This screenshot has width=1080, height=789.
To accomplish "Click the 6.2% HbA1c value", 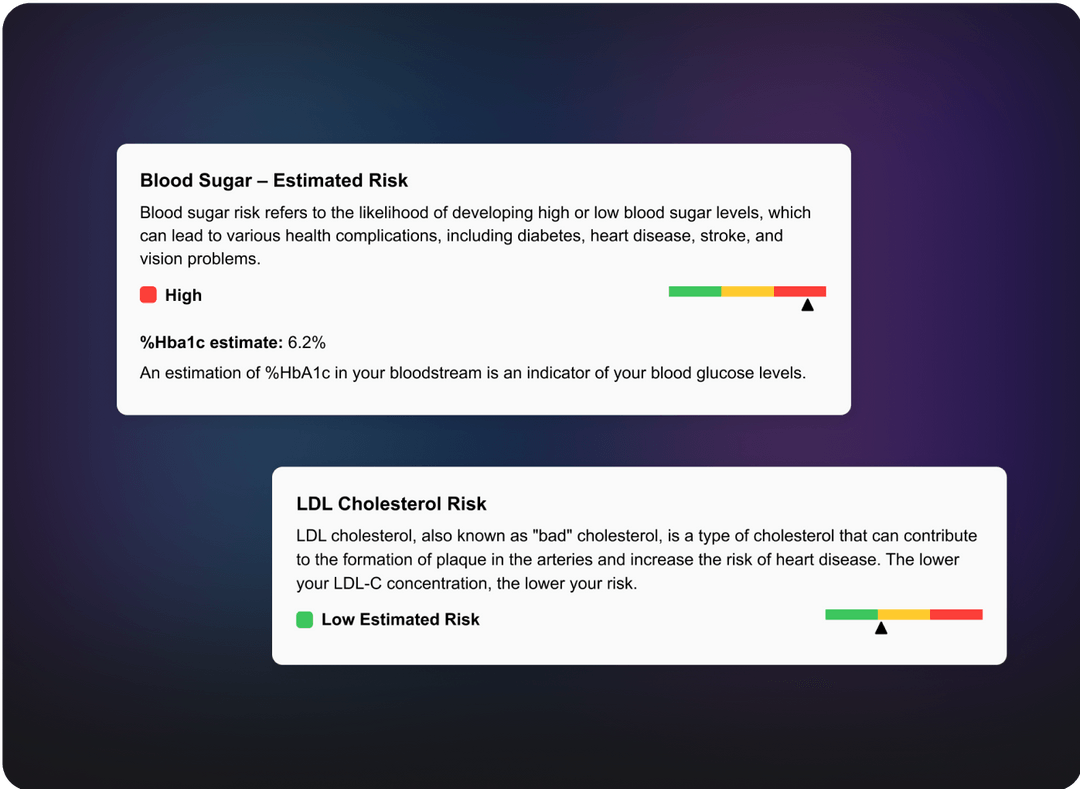I will (306, 341).
